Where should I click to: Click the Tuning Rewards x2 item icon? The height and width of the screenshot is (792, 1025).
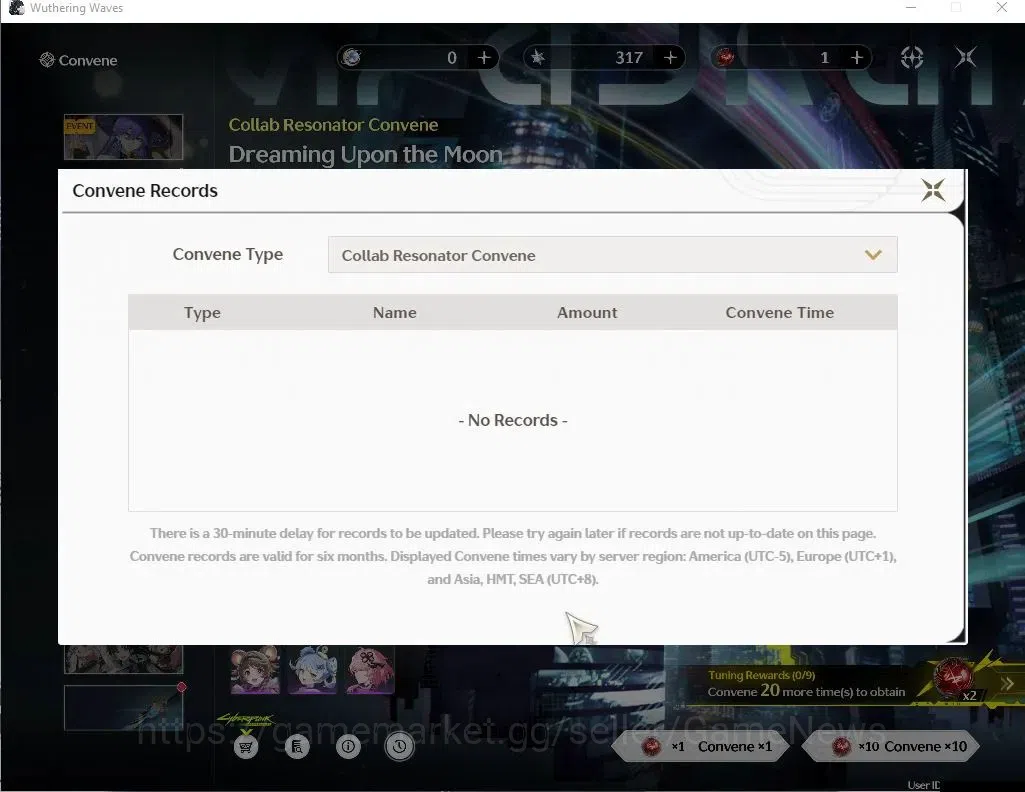pos(953,680)
